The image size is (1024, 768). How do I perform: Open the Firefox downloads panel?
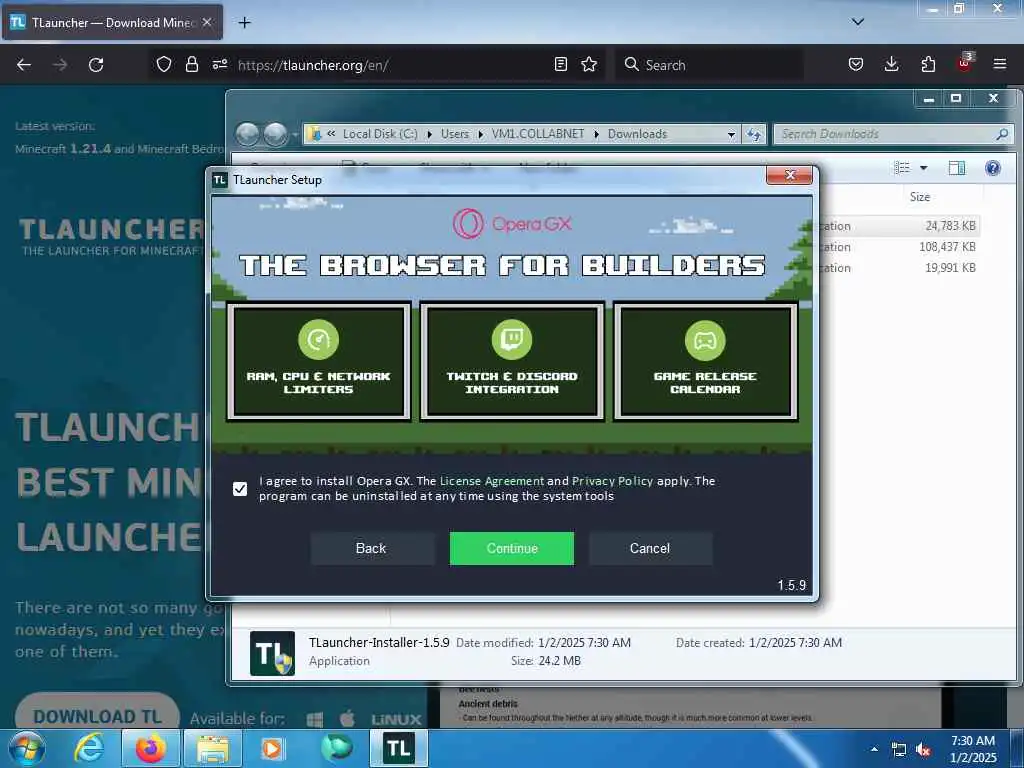(x=891, y=64)
